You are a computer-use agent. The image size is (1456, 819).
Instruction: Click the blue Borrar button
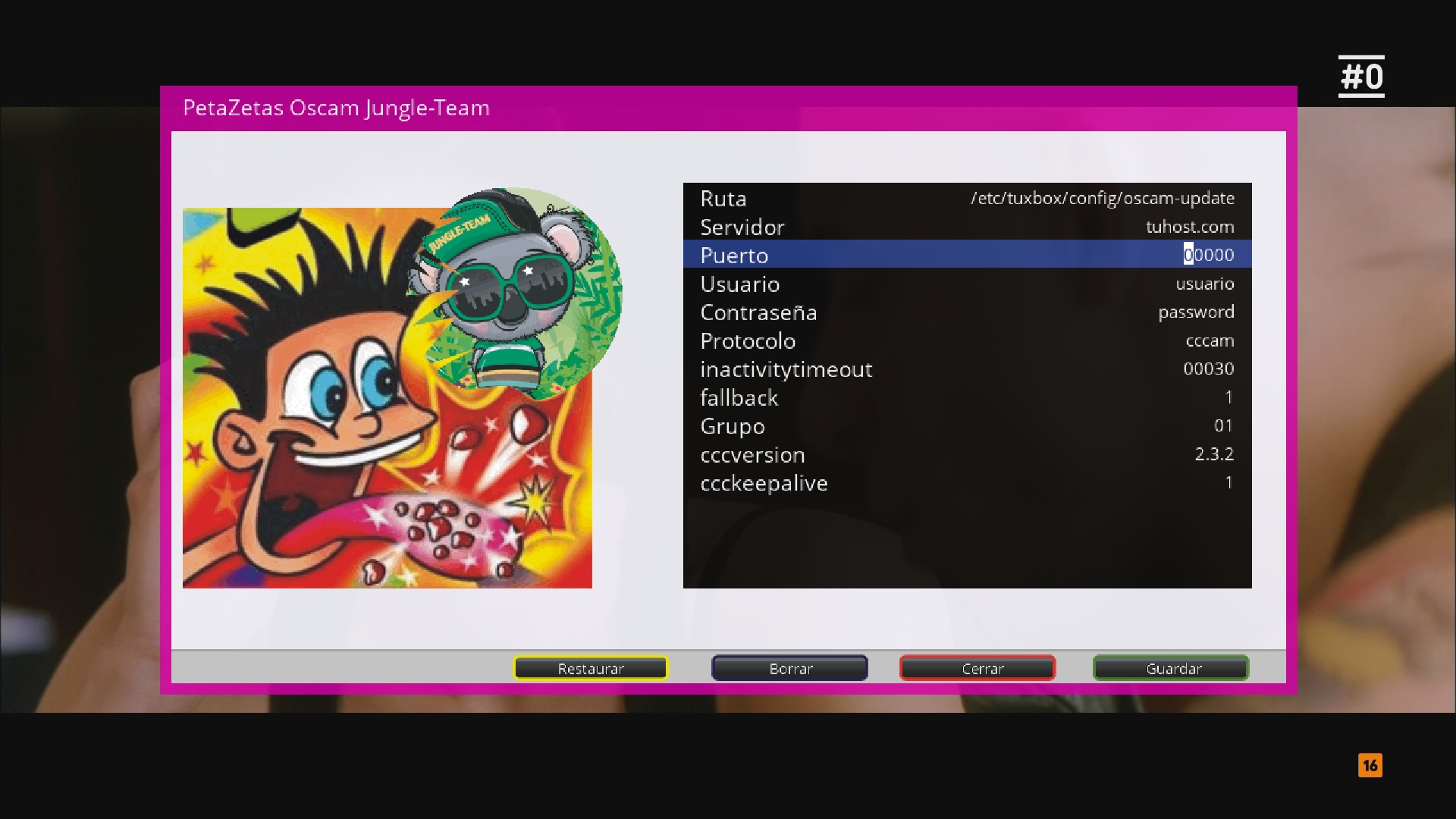[789, 668]
